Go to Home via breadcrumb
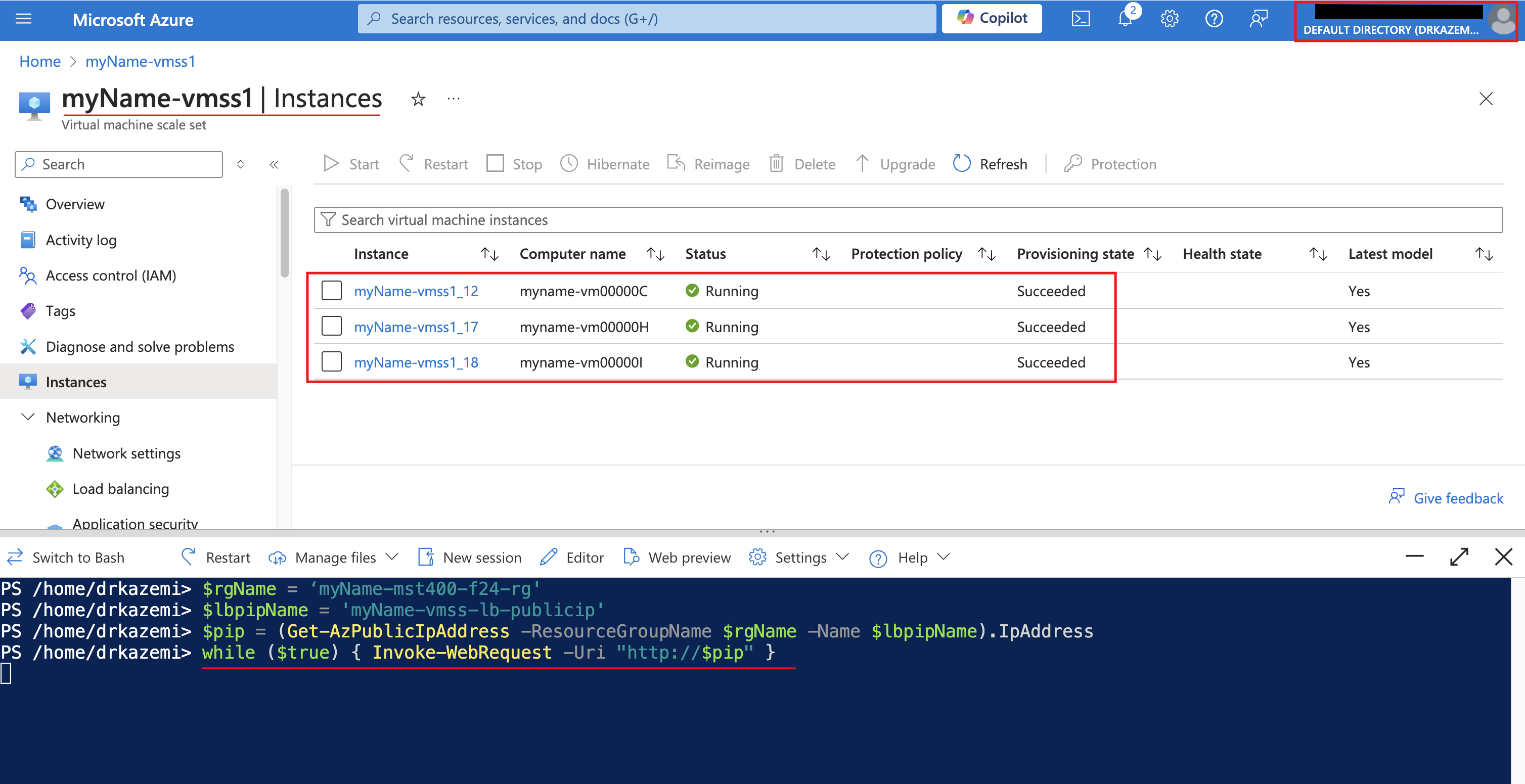The height and width of the screenshot is (784, 1525). tap(39, 62)
